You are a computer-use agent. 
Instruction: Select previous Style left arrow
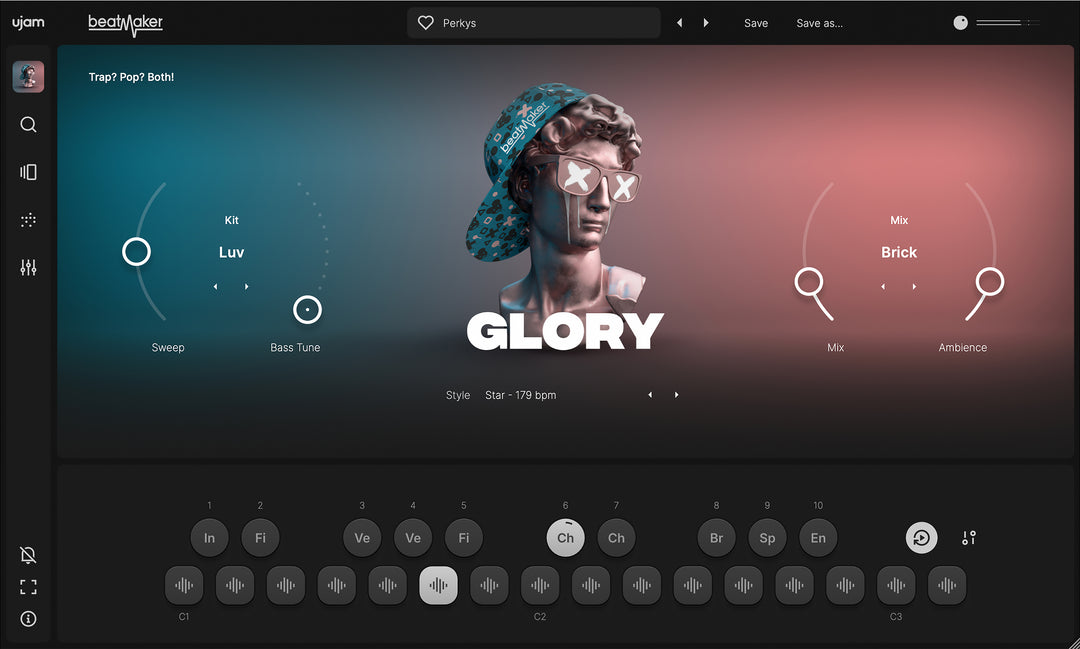(650, 395)
